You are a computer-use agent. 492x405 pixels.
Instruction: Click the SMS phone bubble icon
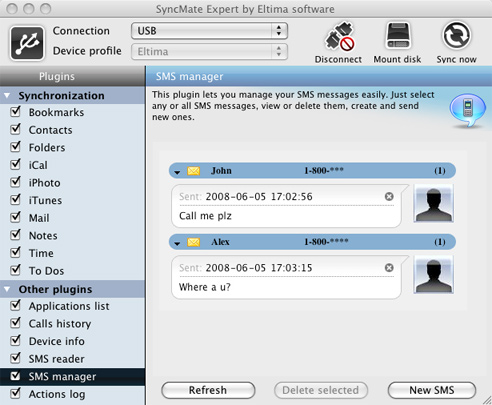(468, 110)
